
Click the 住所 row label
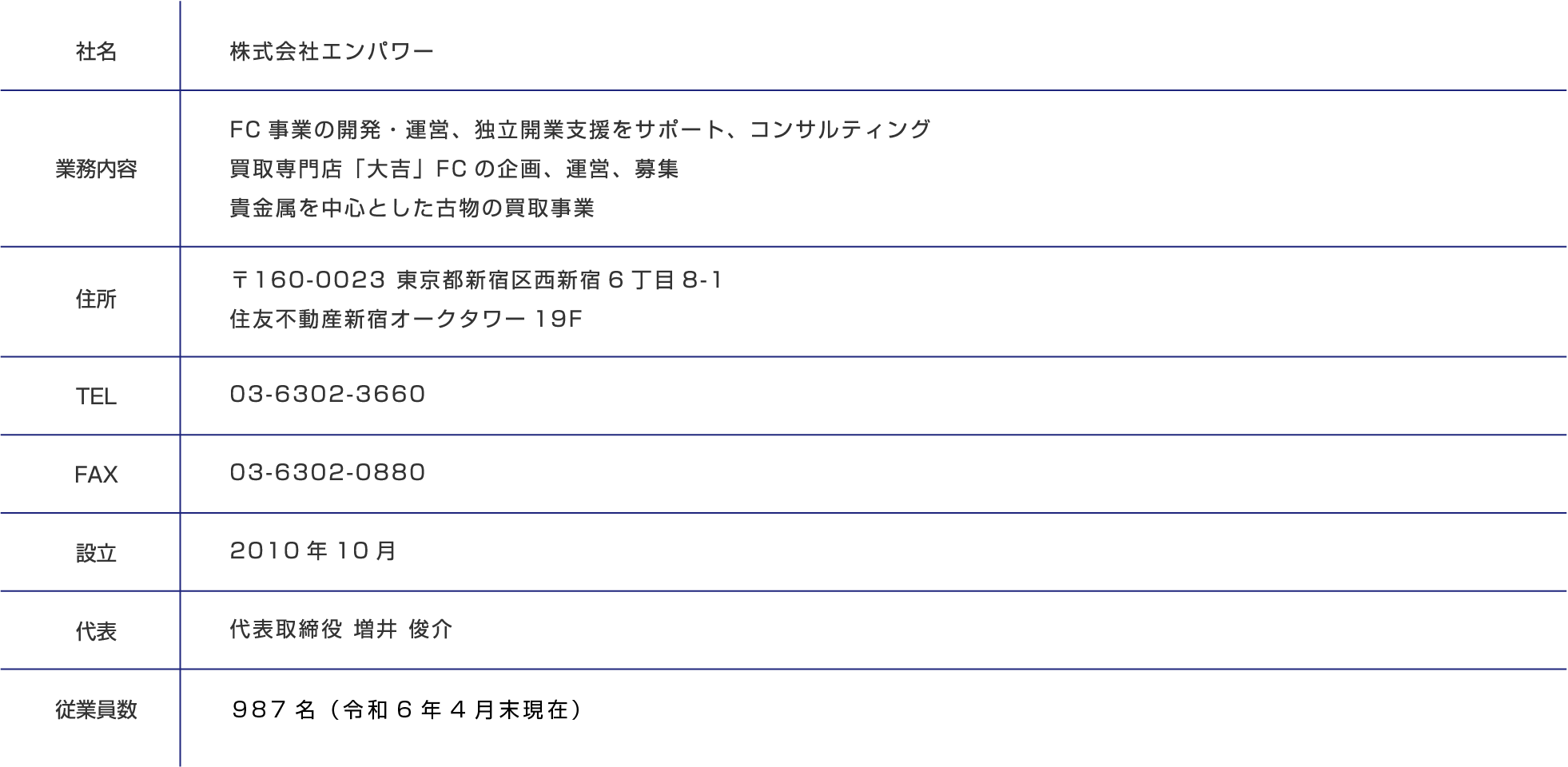[x=96, y=300]
